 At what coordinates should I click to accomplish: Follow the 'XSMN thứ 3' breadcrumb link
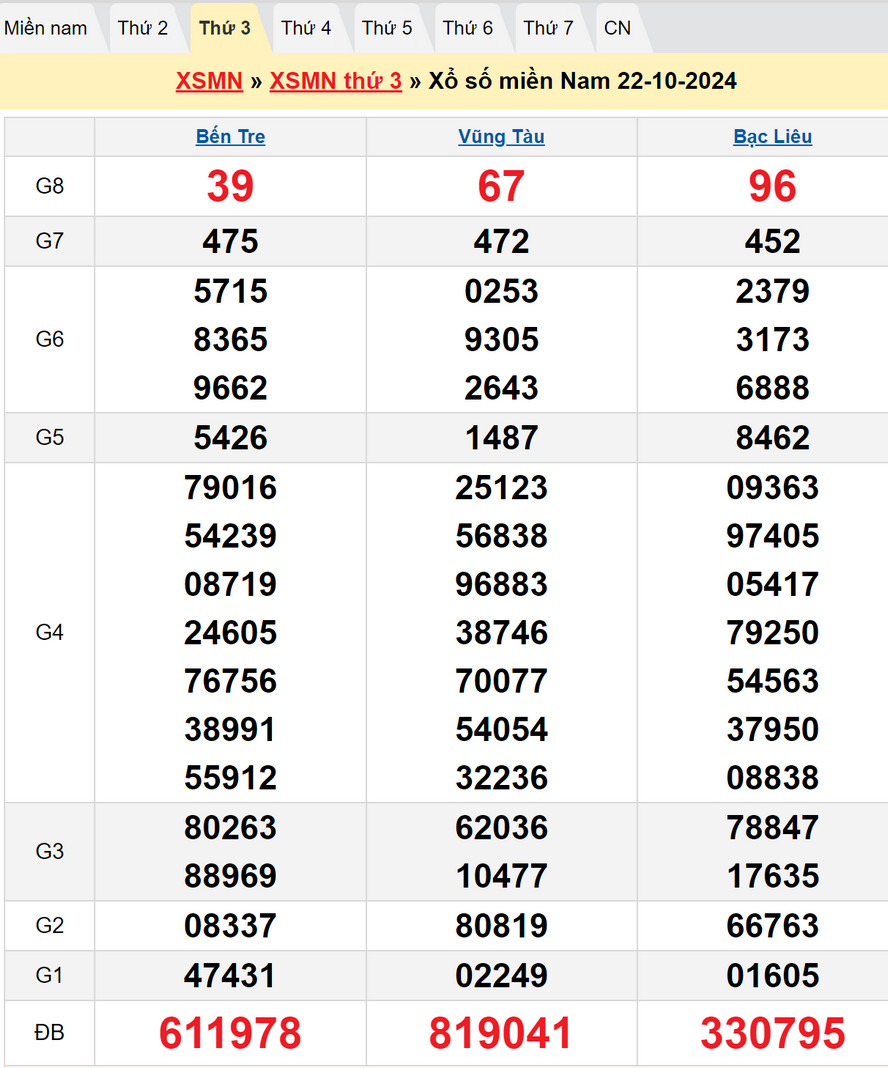coord(336,81)
